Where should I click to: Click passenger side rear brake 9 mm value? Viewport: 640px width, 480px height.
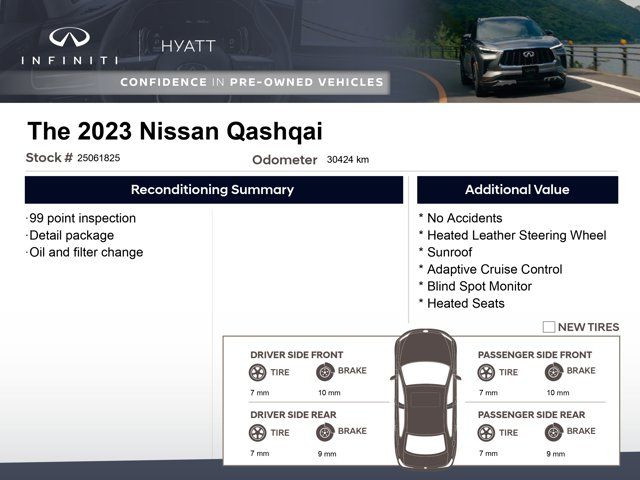point(556,454)
